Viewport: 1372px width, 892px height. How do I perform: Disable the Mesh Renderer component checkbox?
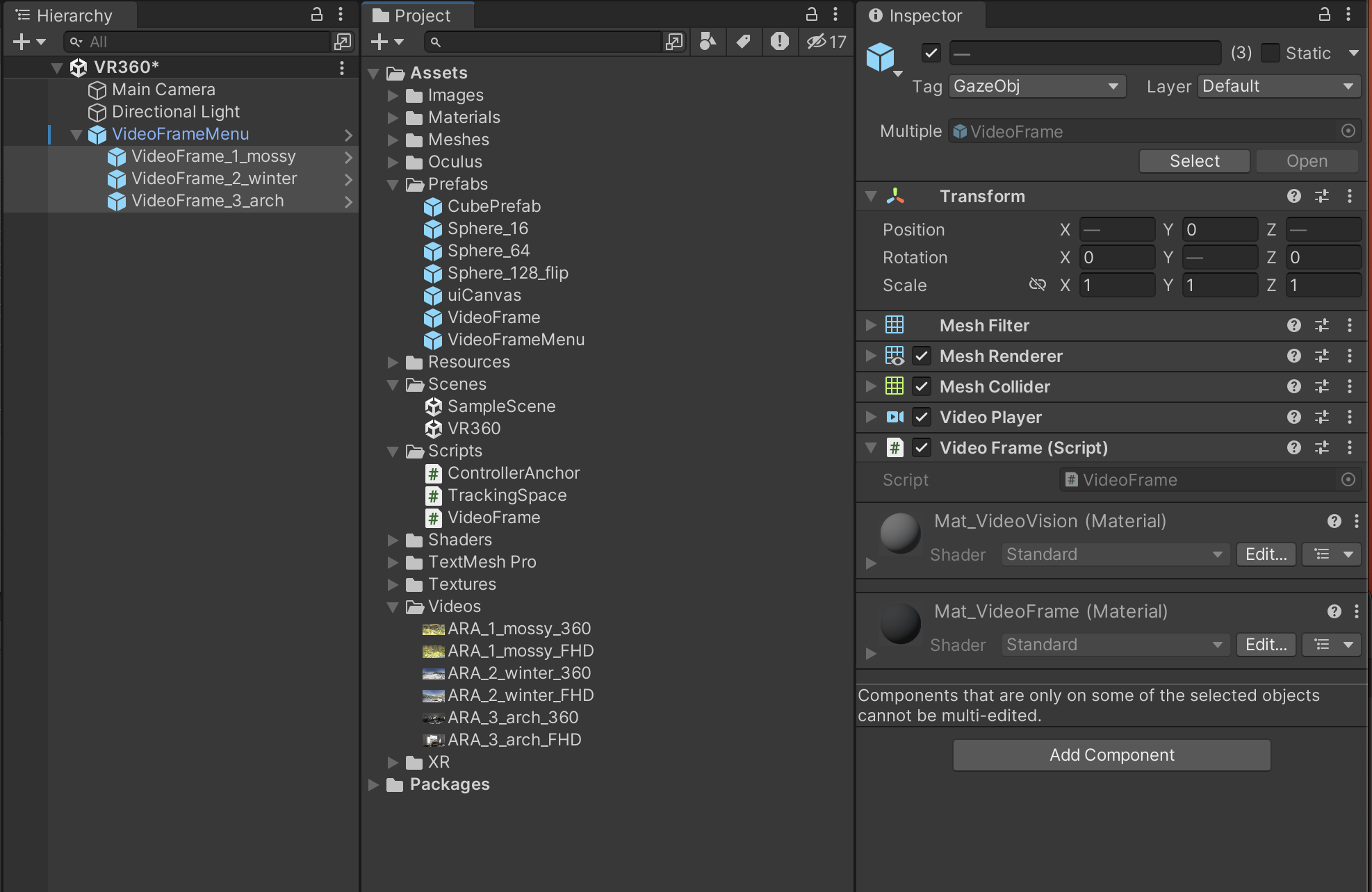click(922, 356)
